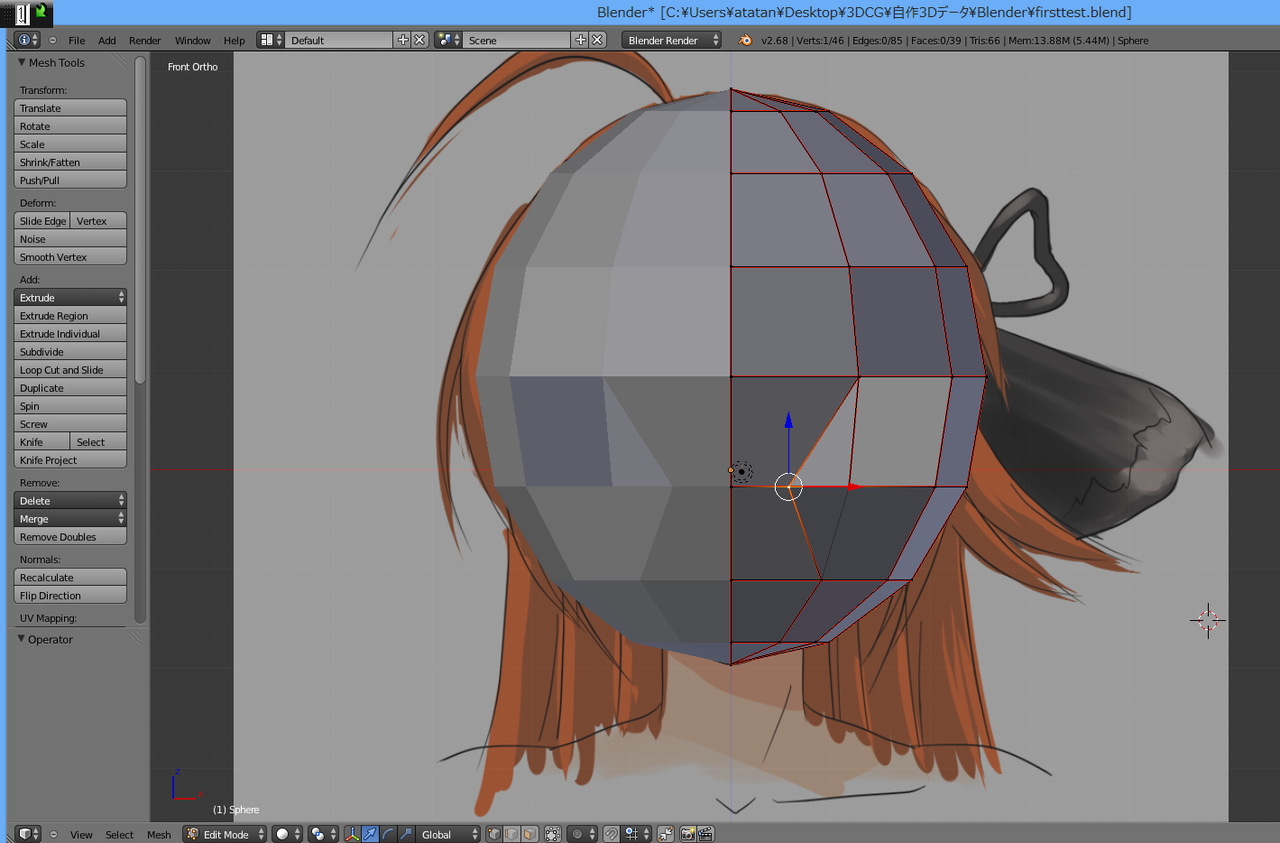The height and width of the screenshot is (843, 1280).
Task: Toggle snap during transform magnet icon
Action: (611, 834)
